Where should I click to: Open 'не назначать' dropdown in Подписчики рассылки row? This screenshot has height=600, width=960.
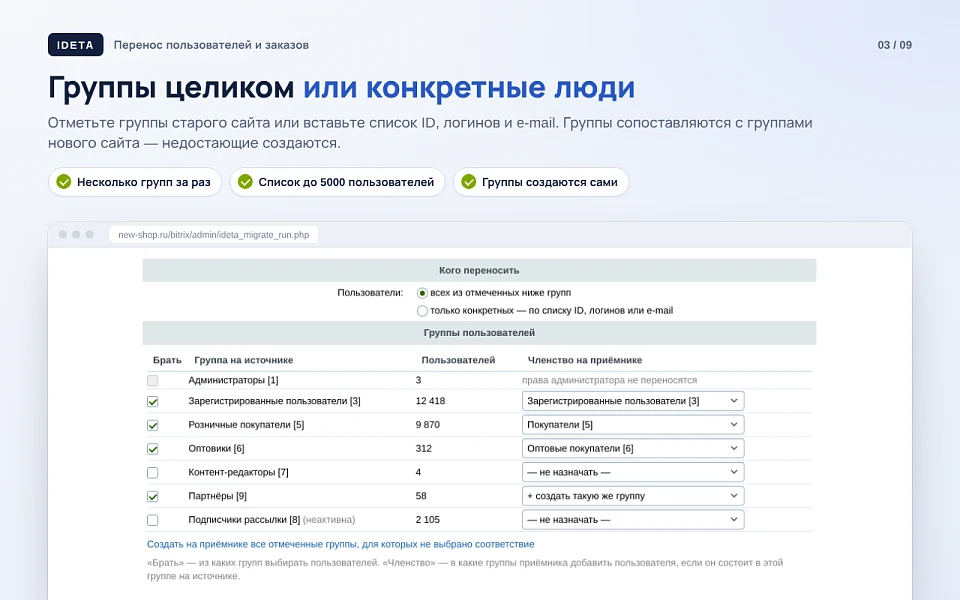633,520
